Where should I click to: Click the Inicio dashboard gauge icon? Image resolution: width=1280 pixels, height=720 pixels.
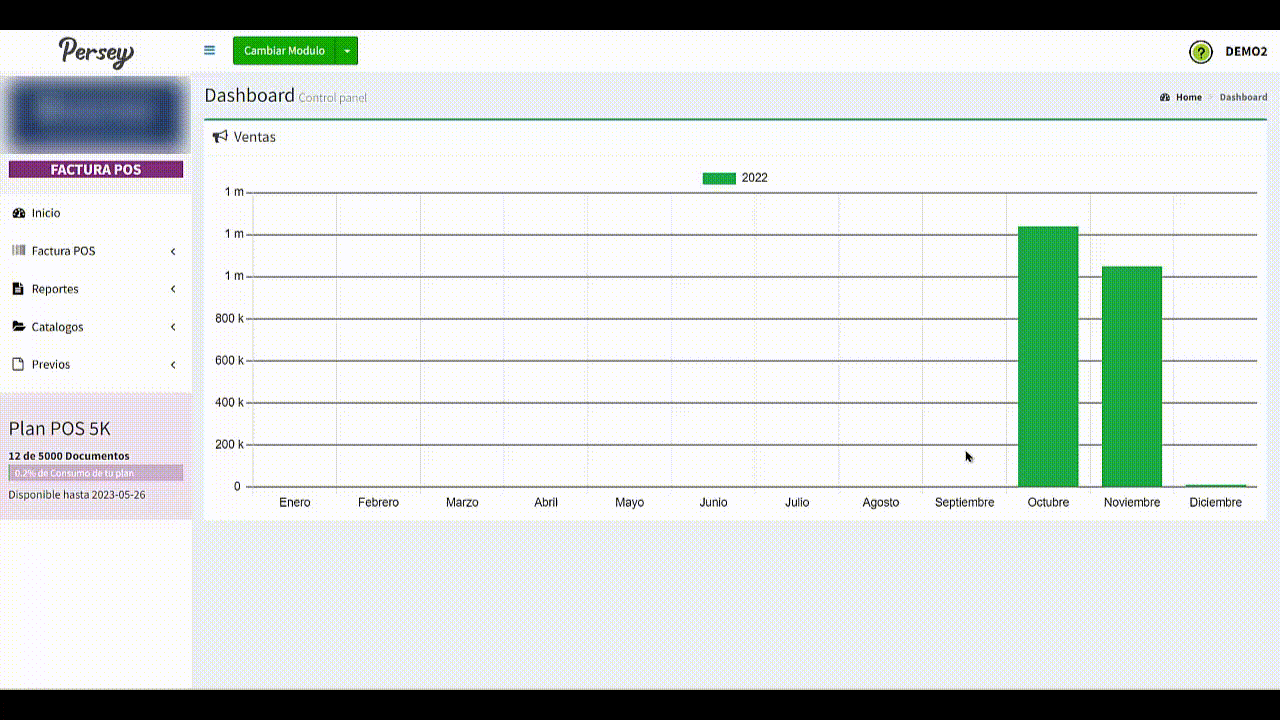[x=18, y=213]
